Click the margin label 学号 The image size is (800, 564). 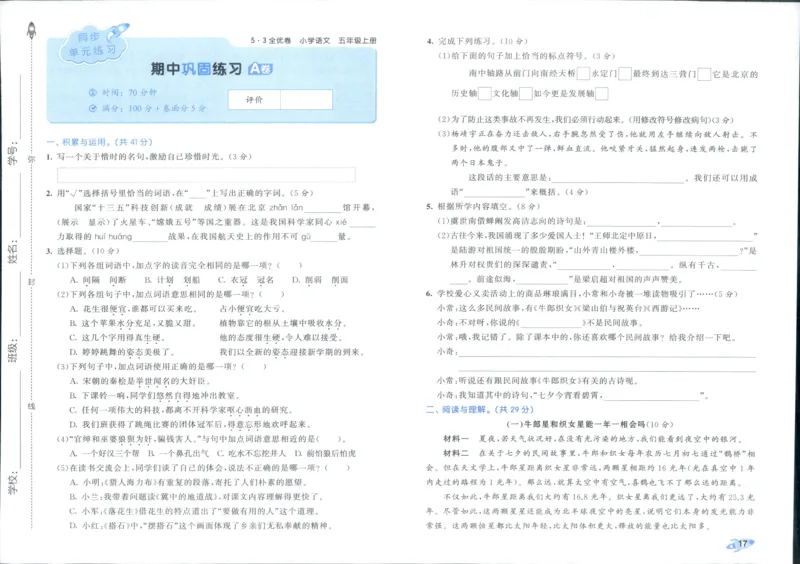[12, 153]
